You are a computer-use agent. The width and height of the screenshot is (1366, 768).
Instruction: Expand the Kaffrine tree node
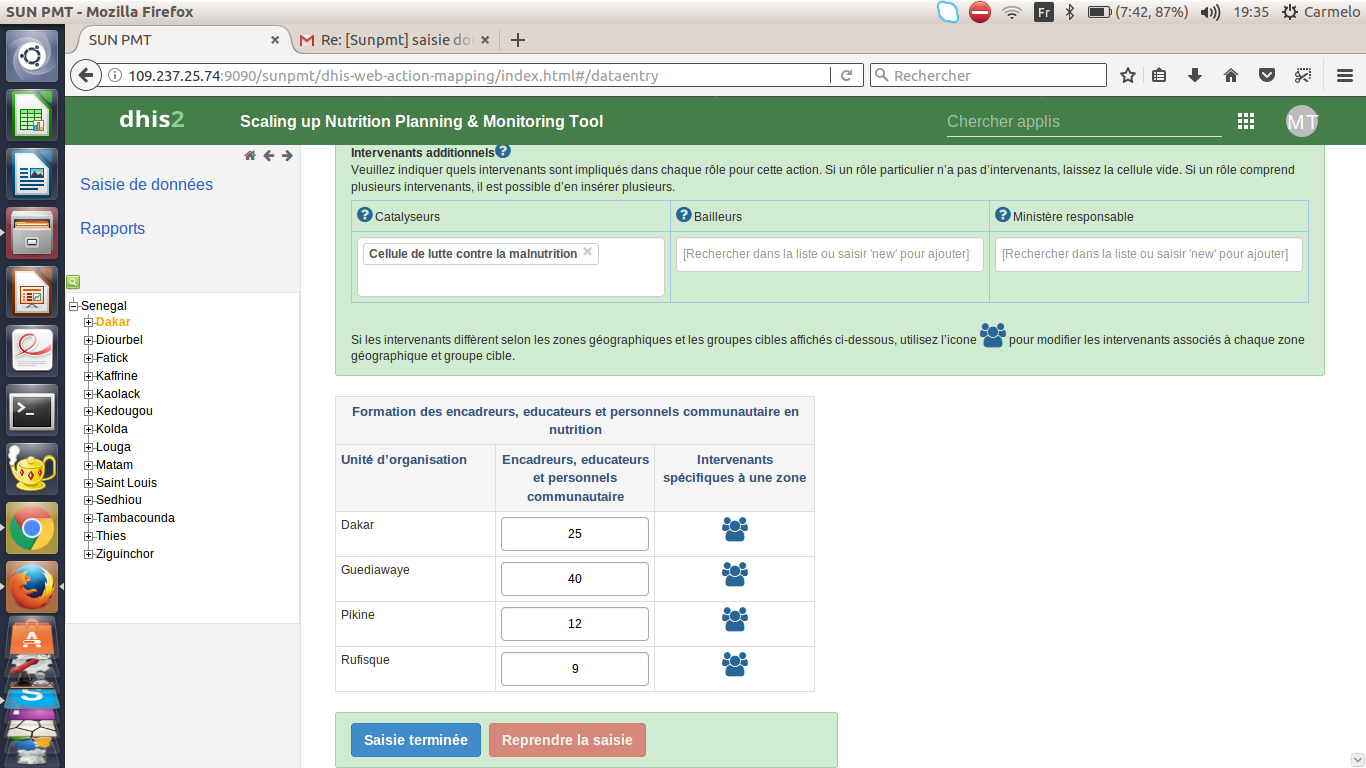[x=88, y=376]
